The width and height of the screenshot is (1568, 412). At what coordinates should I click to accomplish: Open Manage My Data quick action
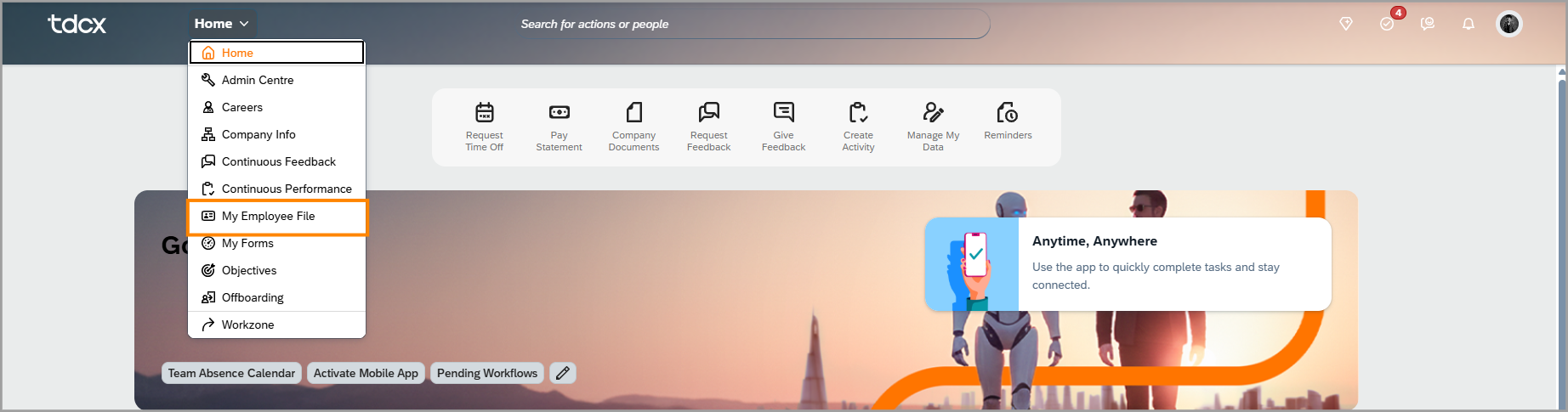tap(933, 127)
